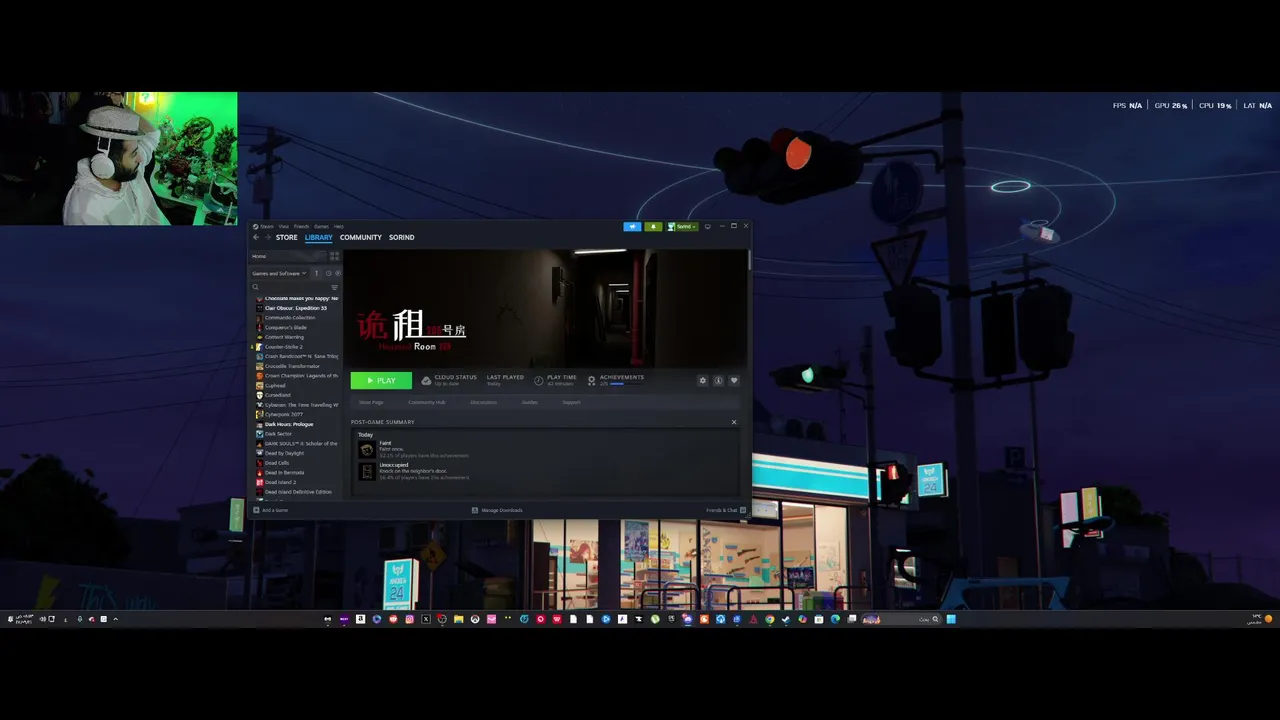Click the Cloud Status cloud icon
Viewport: 1280px width, 720px height.
426,381
